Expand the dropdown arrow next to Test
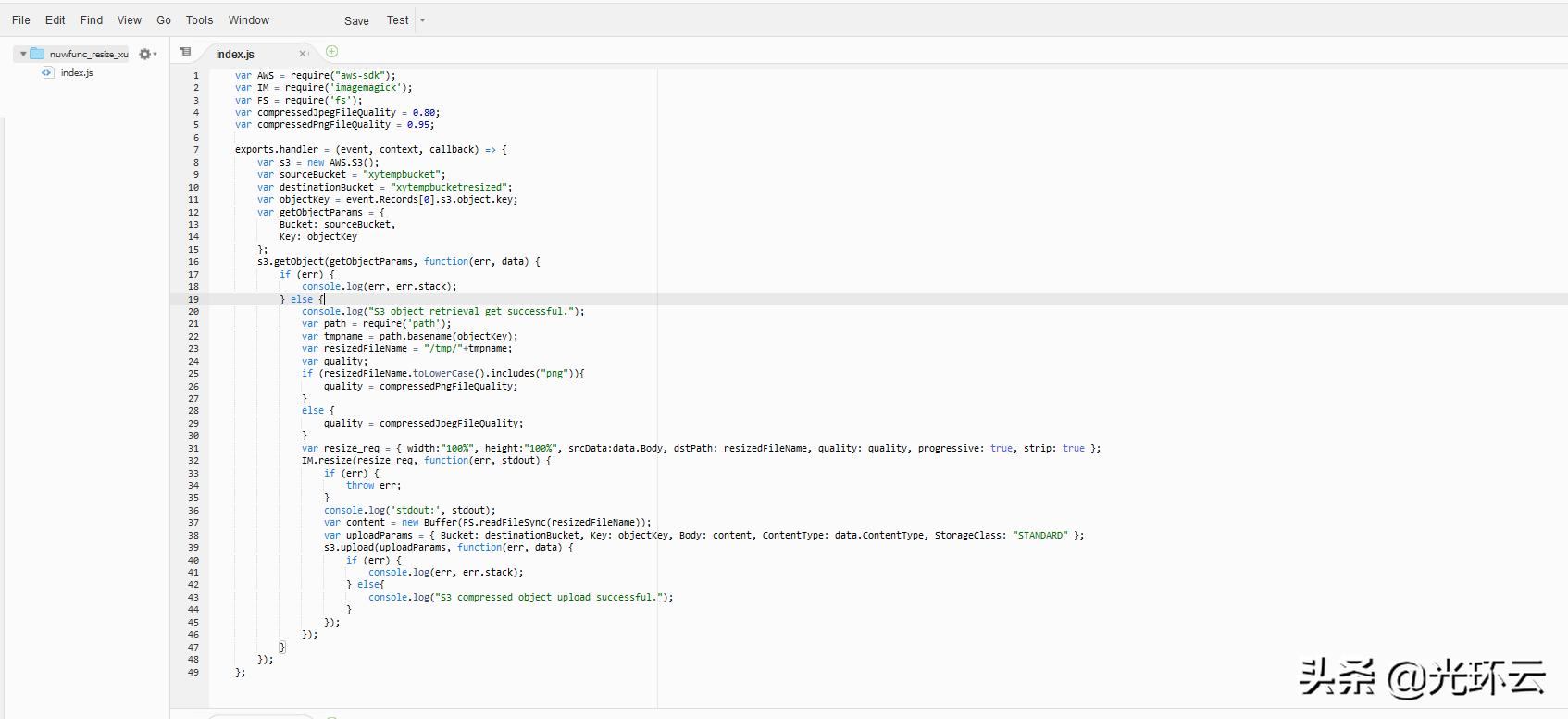Screen dimensions: 1568x719 (x=423, y=20)
